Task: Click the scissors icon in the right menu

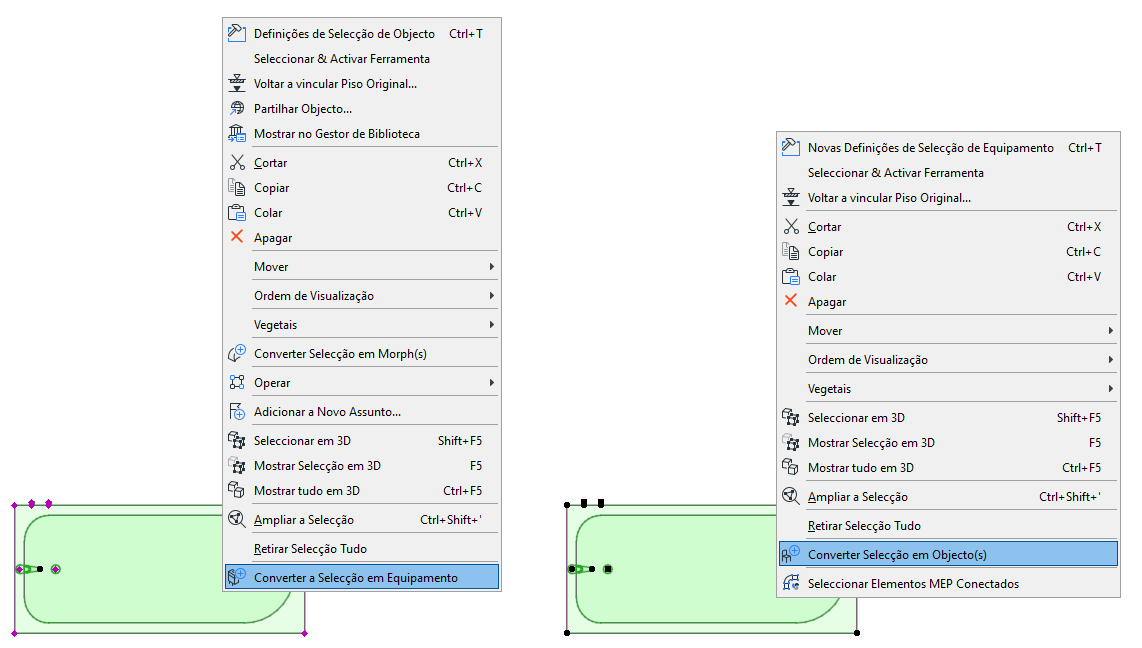Action: tap(791, 226)
